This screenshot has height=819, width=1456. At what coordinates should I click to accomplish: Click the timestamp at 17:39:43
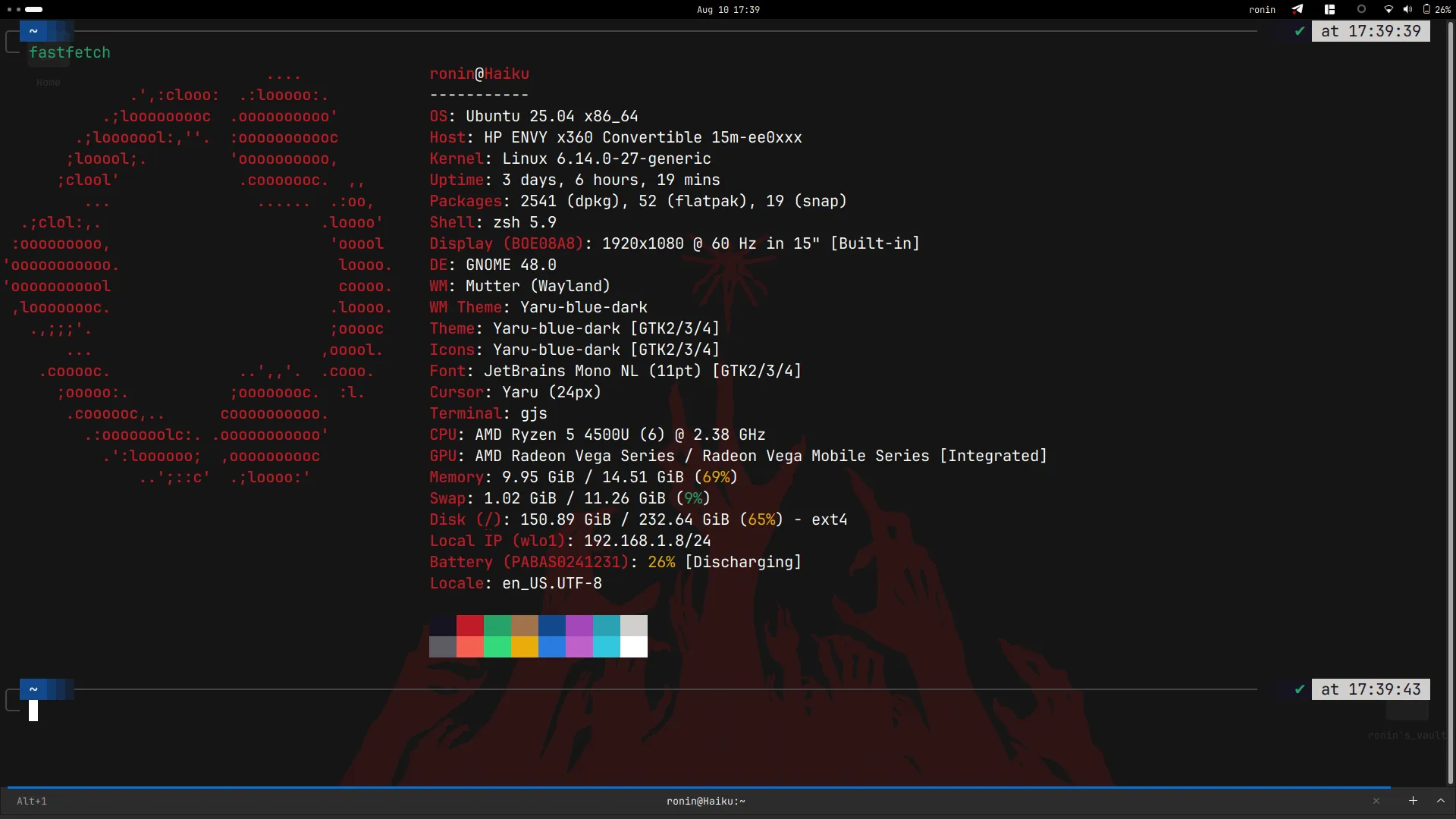[x=1371, y=689]
